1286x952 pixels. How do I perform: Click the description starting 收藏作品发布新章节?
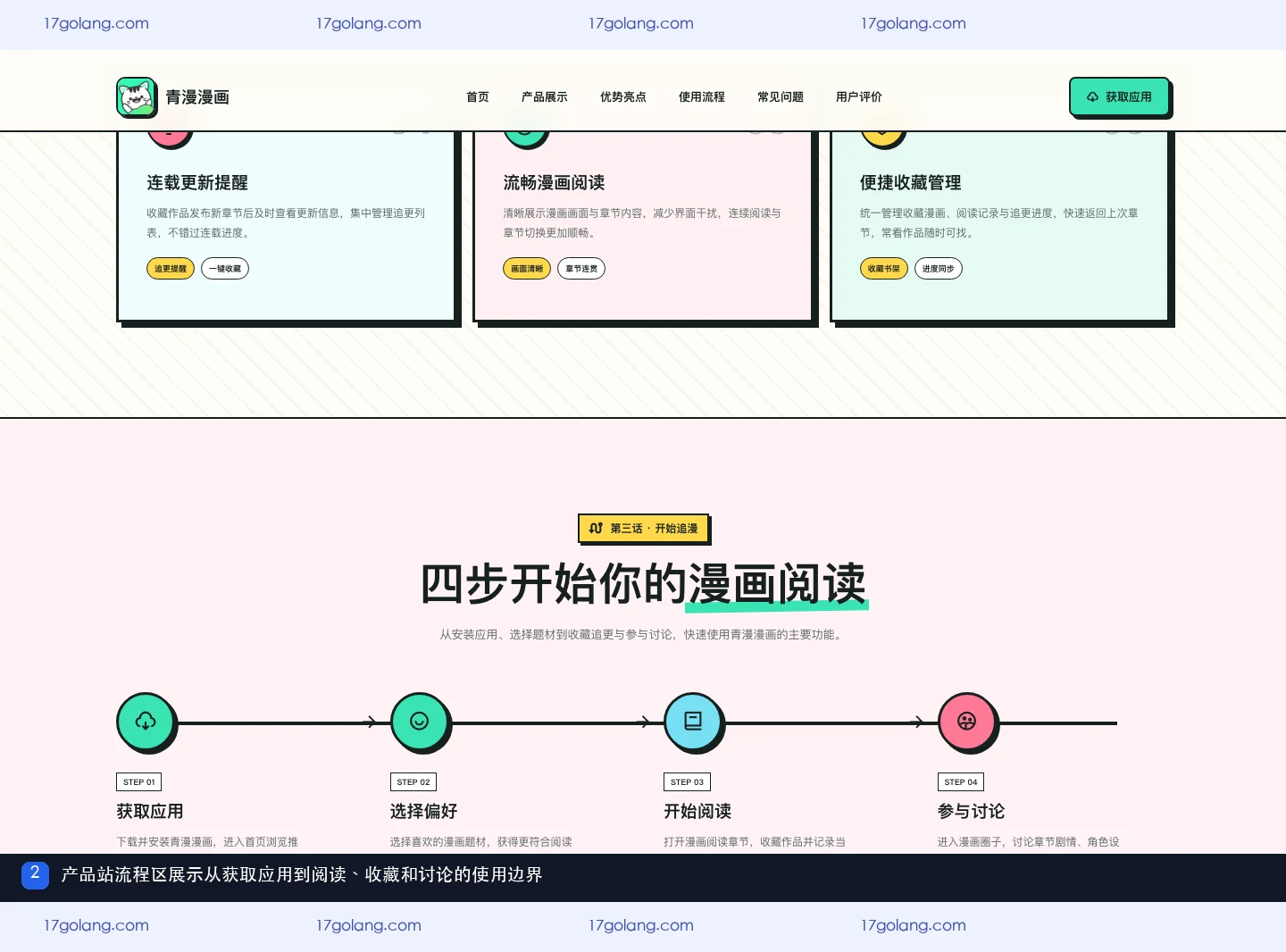coord(286,223)
